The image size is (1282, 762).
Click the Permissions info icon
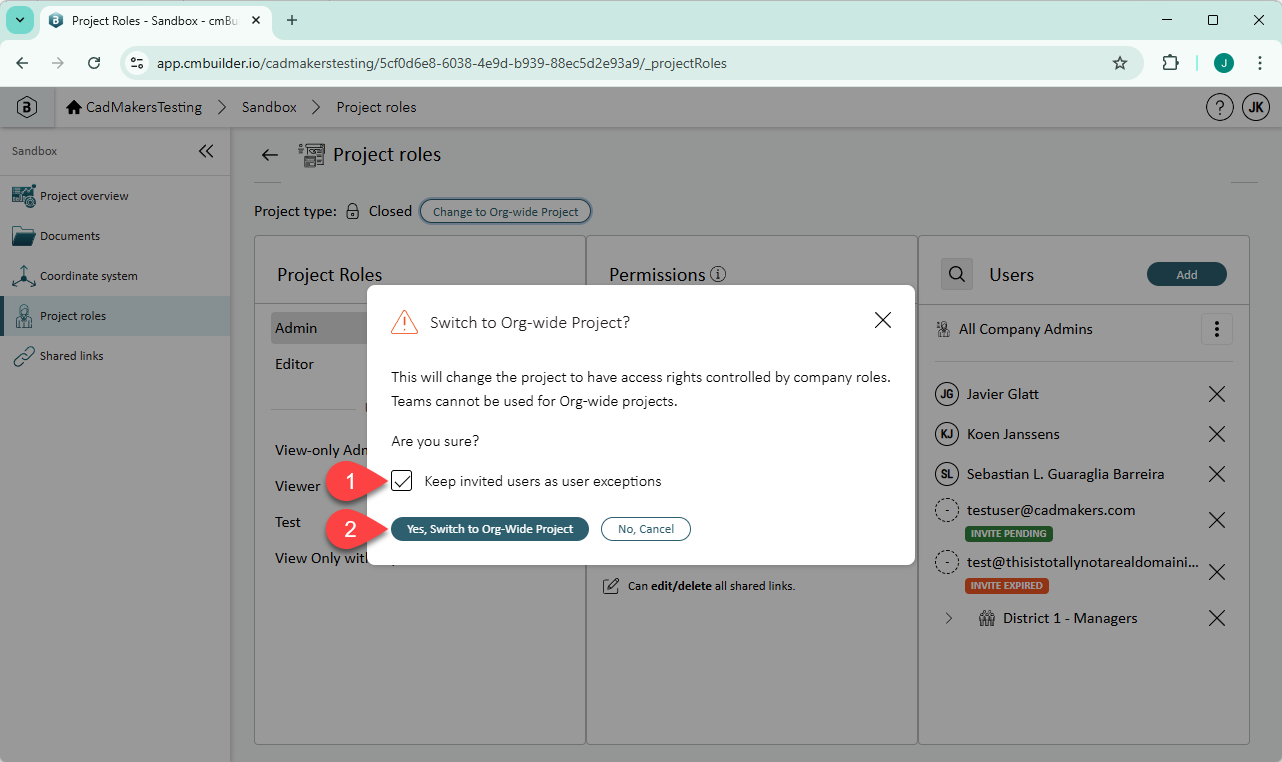click(718, 274)
